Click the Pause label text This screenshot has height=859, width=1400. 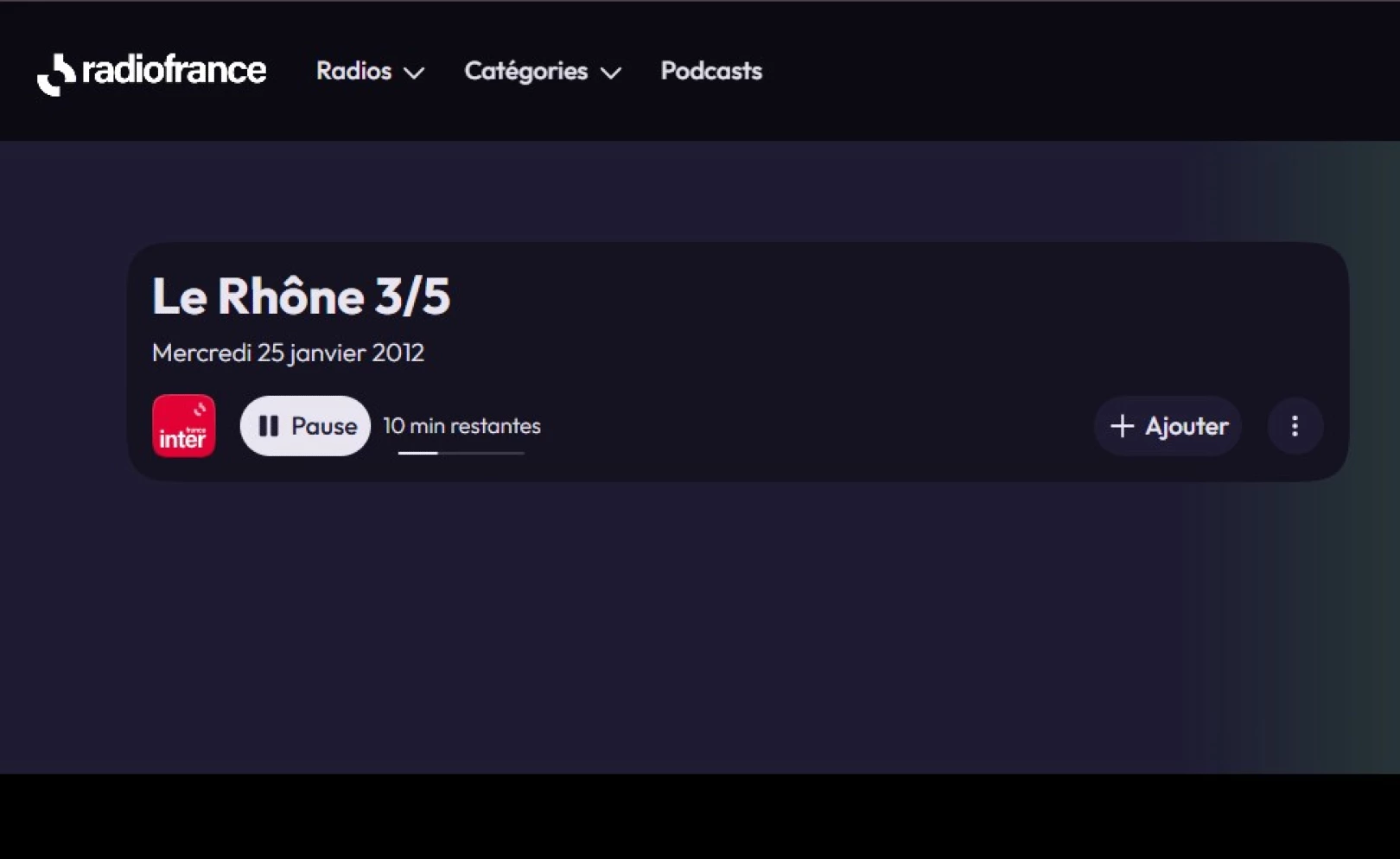[324, 426]
